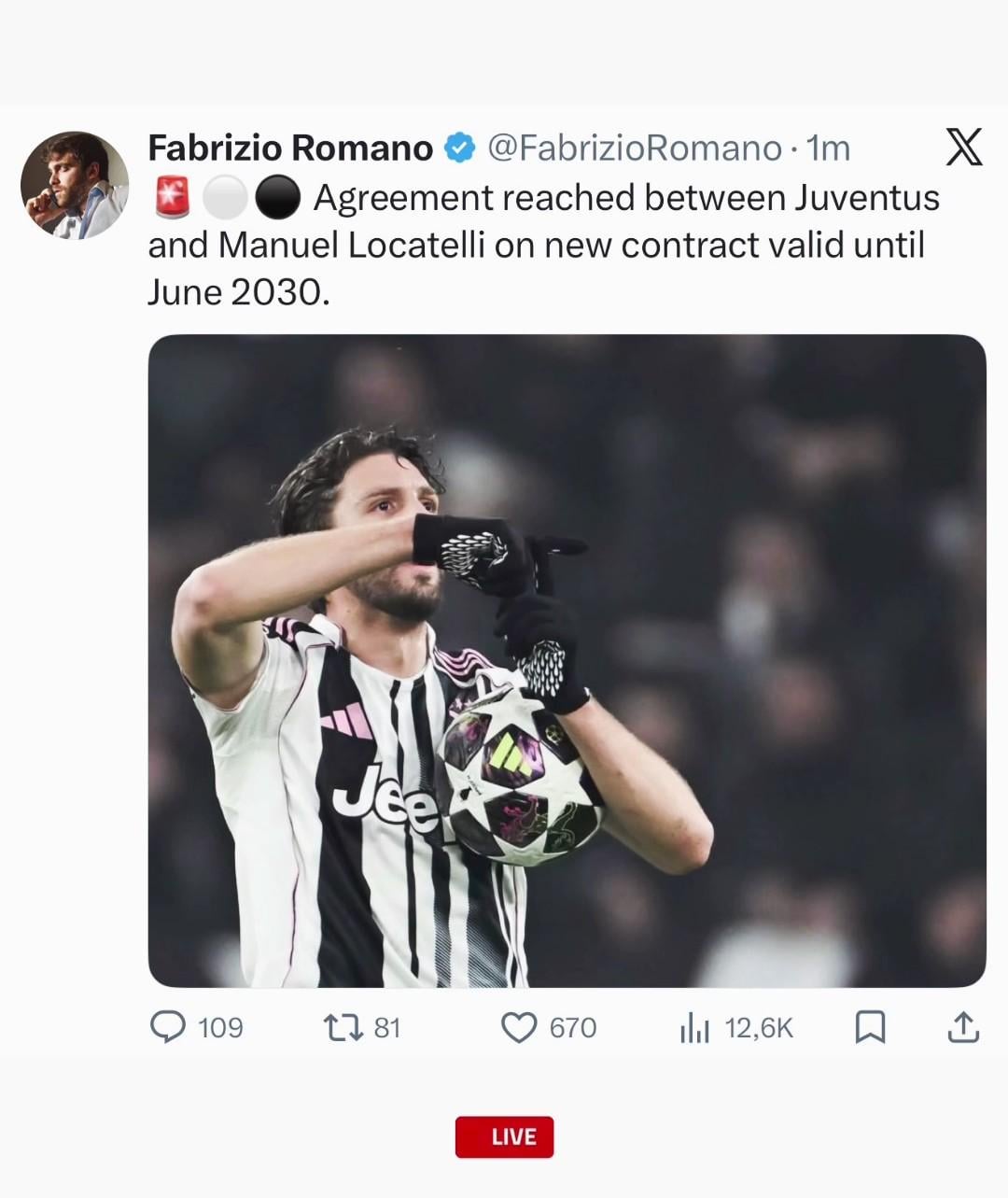The width and height of the screenshot is (1008, 1198).
Task: Open the view analytics bar chart icon
Action: [x=695, y=1028]
